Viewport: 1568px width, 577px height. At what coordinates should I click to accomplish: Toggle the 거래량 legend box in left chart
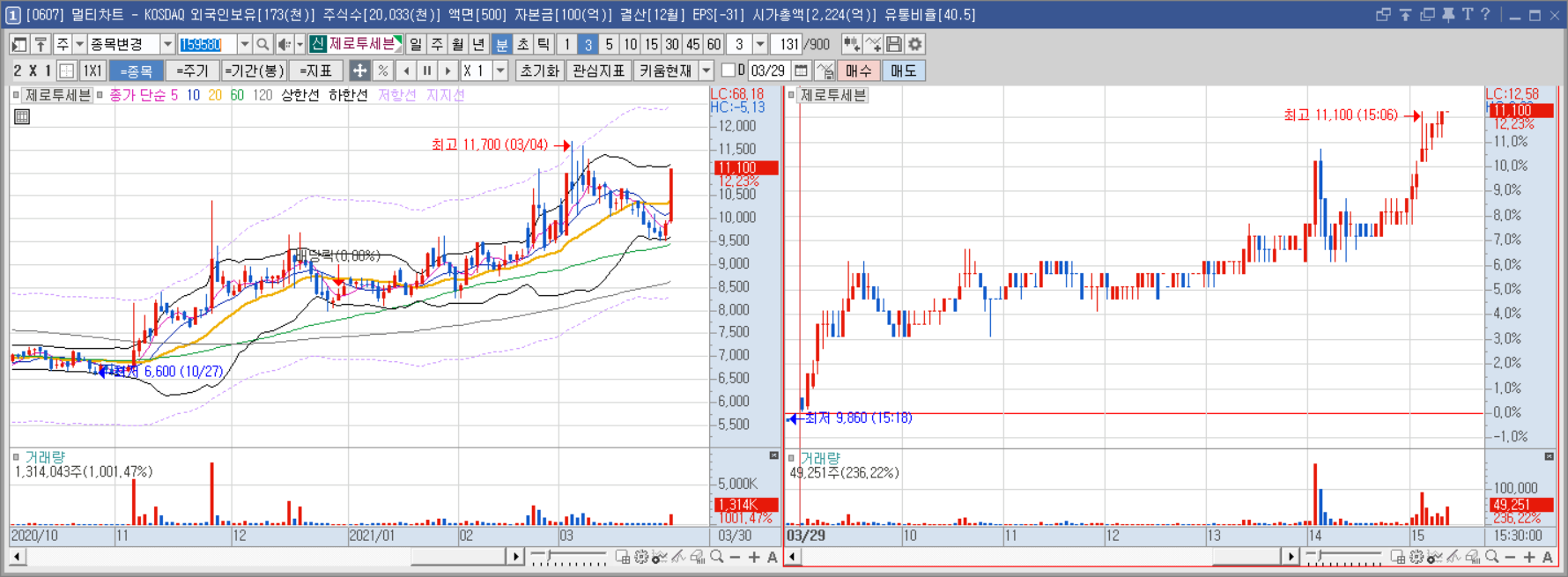(x=16, y=457)
